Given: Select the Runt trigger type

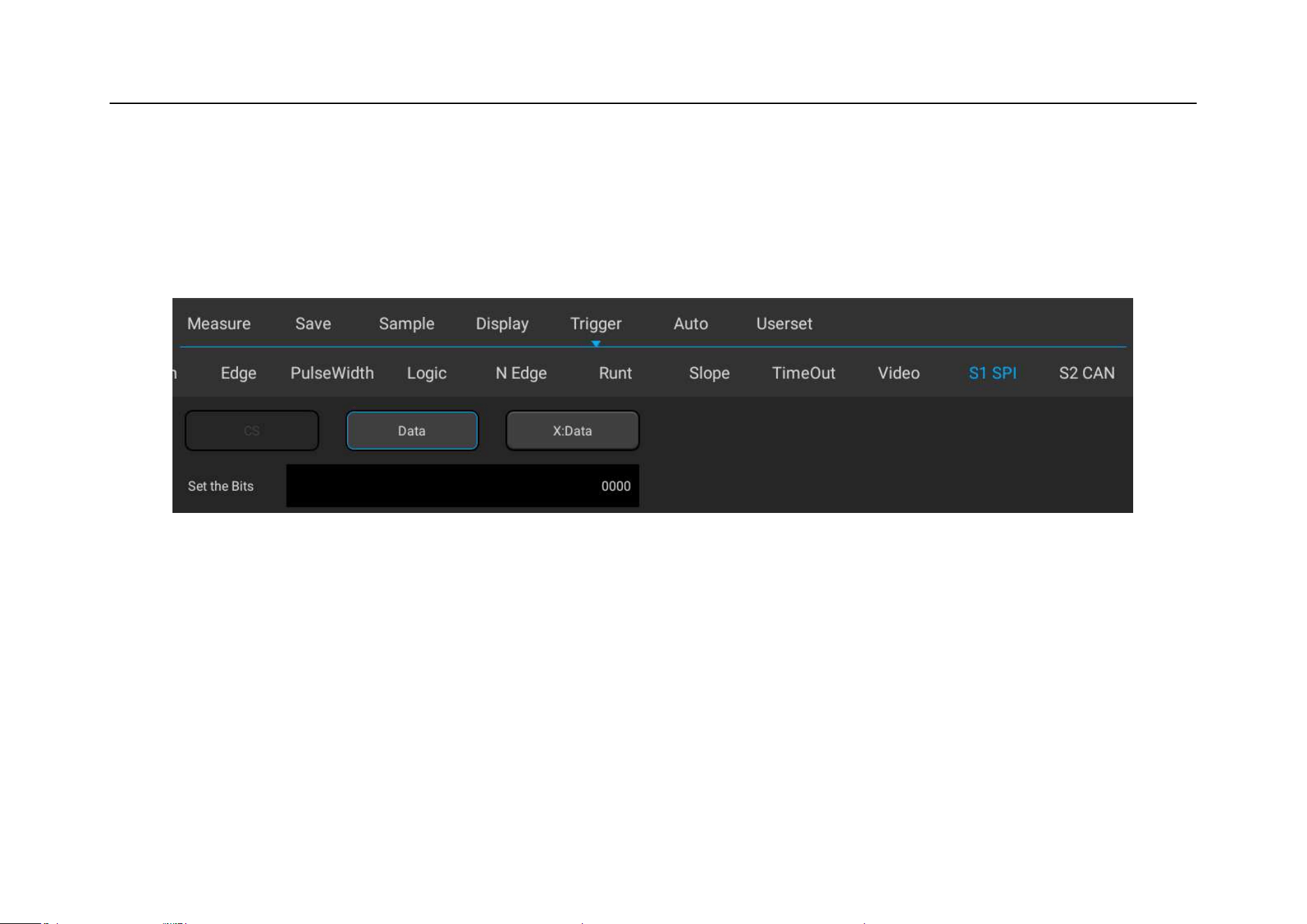Looking at the screenshot, I should [615, 373].
